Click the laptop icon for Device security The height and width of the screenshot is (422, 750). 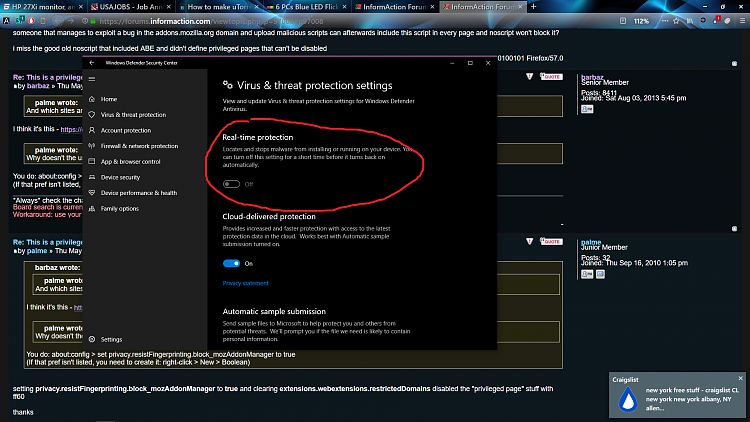point(92,177)
